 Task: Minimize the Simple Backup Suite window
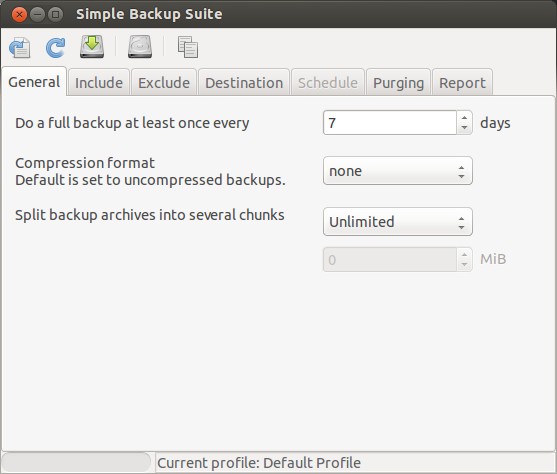point(37,15)
